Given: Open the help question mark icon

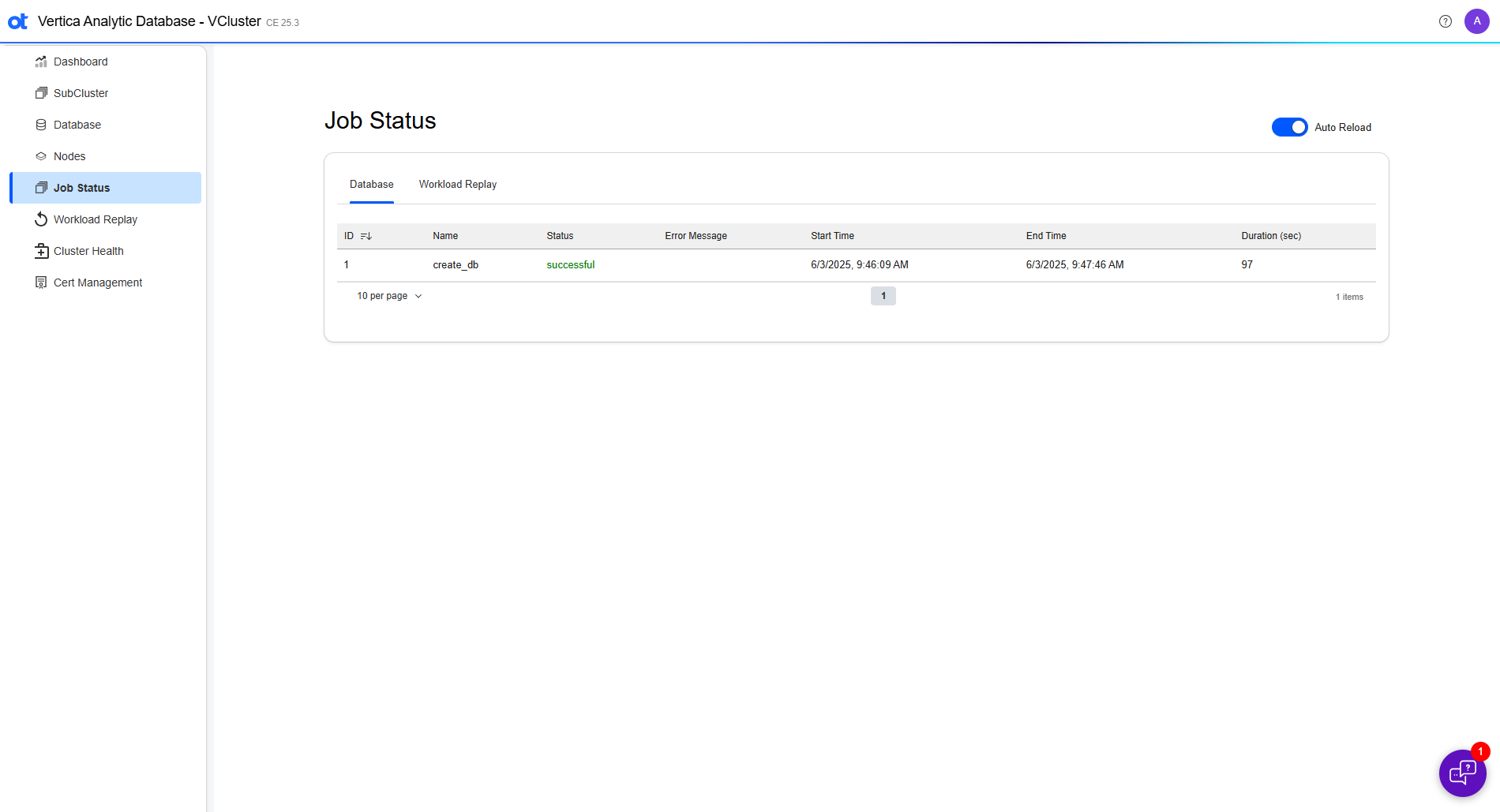Looking at the screenshot, I should point(1445,21).
